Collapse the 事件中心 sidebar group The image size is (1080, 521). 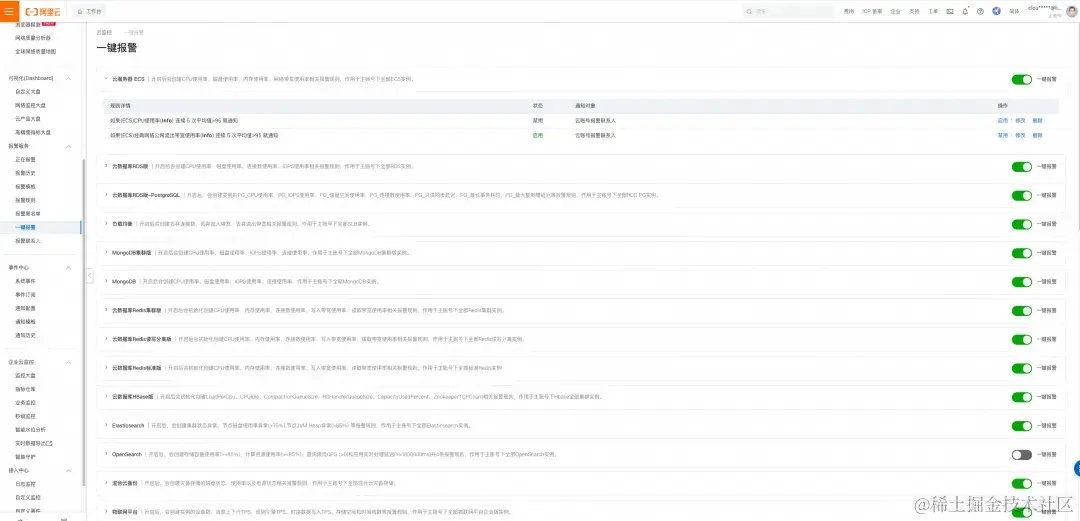coord(68,267)
